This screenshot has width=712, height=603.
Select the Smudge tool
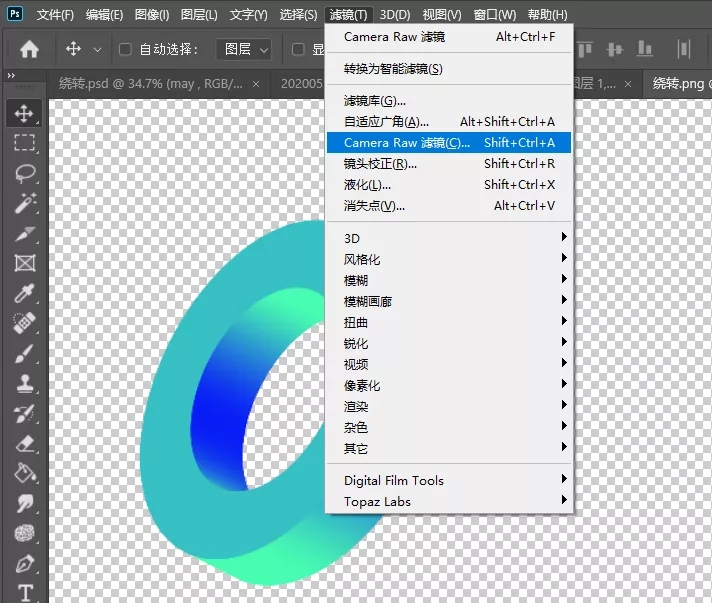(x=24, y=503)
